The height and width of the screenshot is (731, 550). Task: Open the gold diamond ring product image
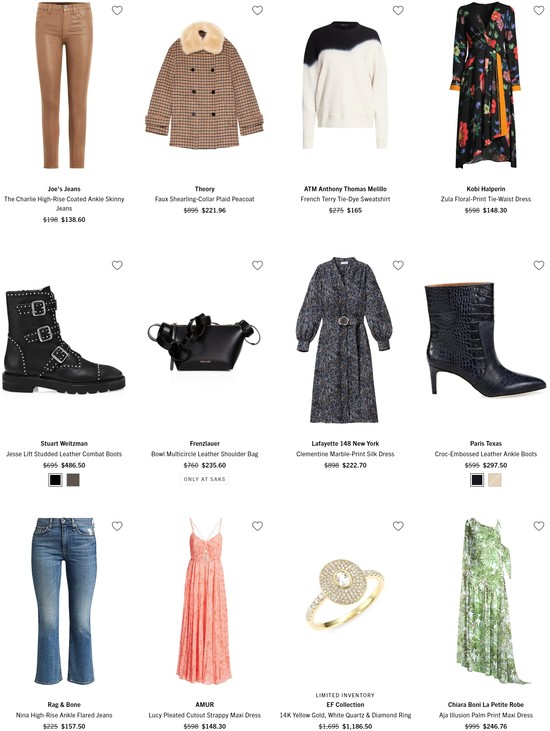(x=345, y=593)
